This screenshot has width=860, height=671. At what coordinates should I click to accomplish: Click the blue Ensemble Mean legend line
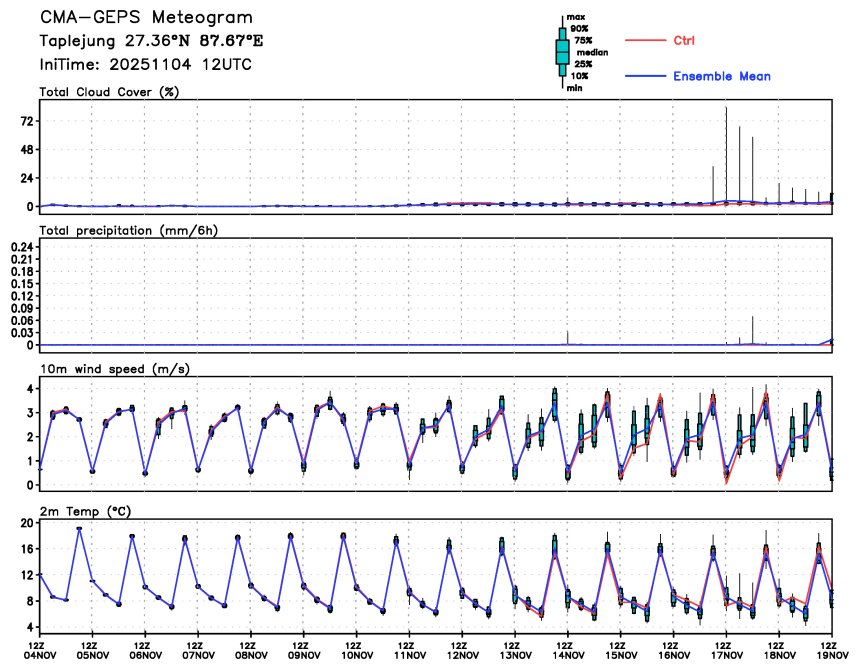click(644, 77)
